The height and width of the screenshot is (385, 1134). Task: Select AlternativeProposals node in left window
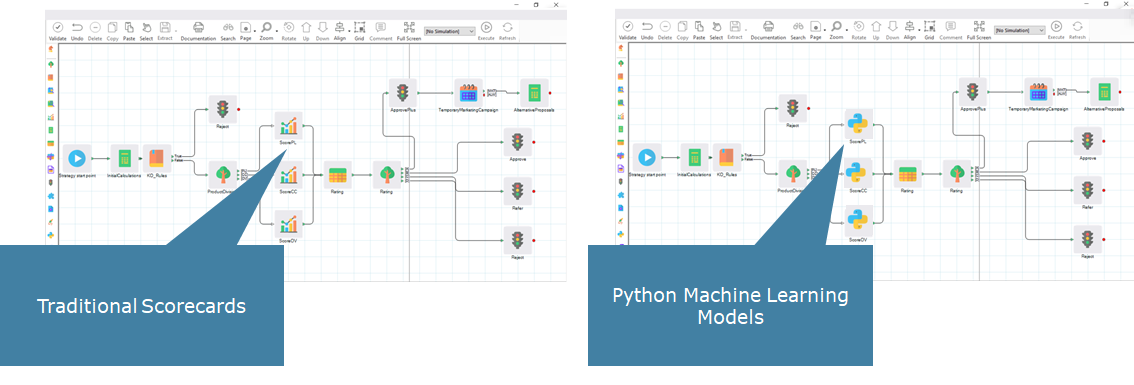tap(534, 92)
